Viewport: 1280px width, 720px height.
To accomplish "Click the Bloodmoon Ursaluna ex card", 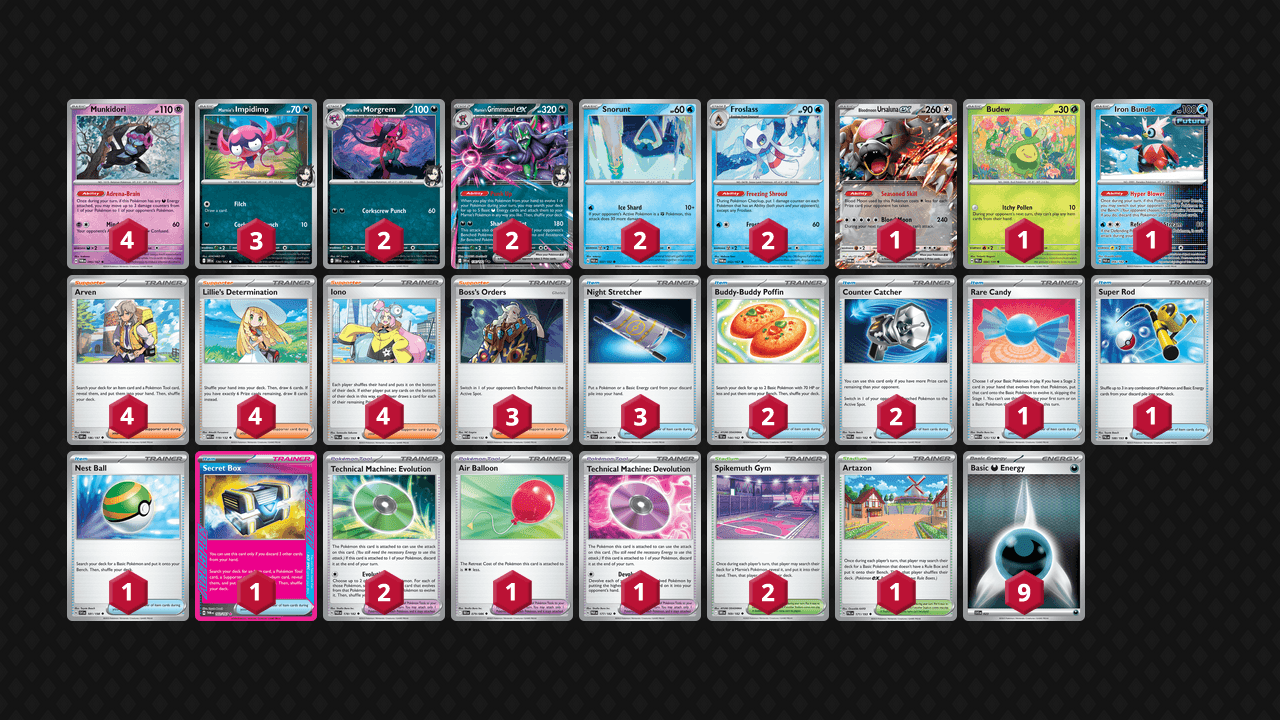I will pos(896,184).
